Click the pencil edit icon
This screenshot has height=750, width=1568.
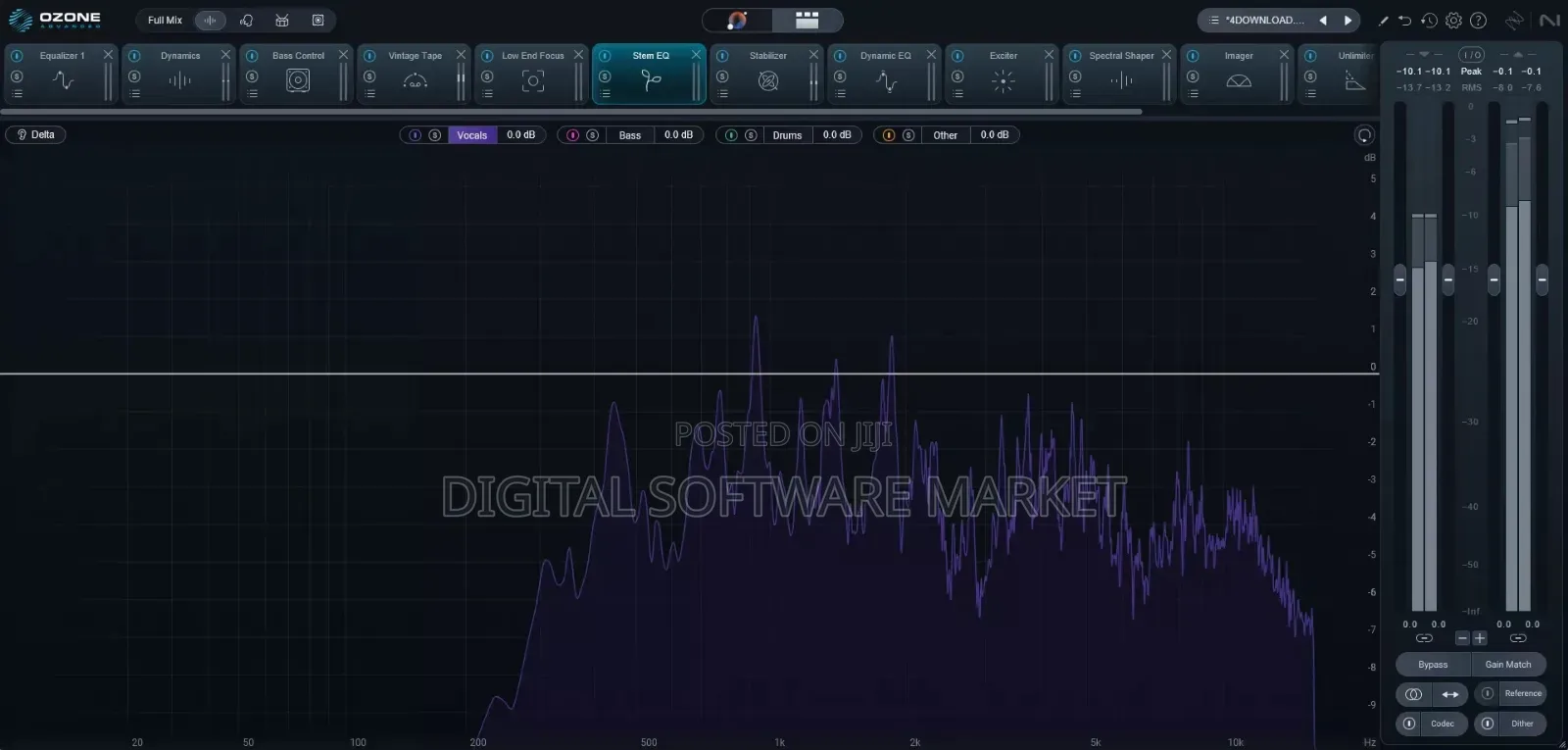click(x=1383, y=20)
